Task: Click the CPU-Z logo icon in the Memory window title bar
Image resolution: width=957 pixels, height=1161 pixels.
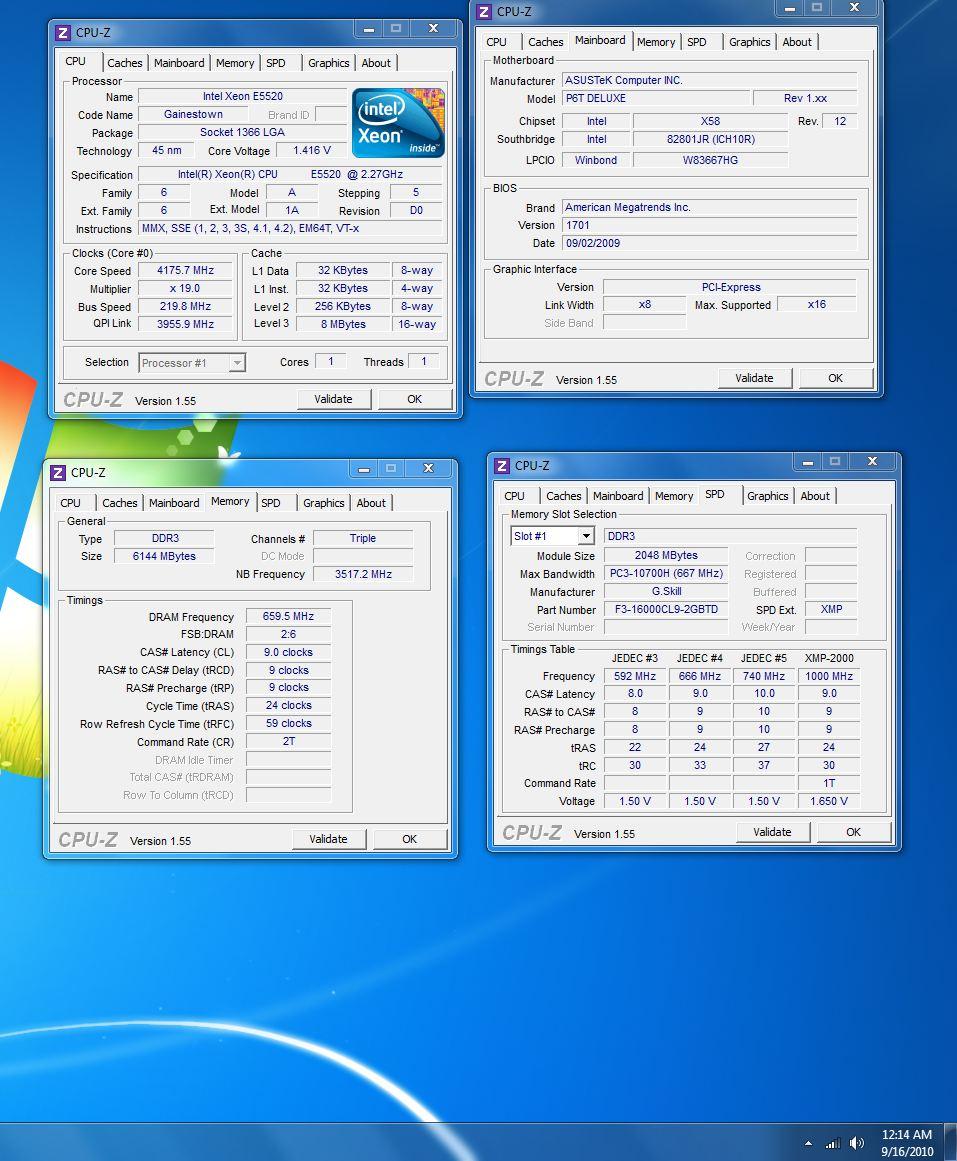Action: coord(58,472)
